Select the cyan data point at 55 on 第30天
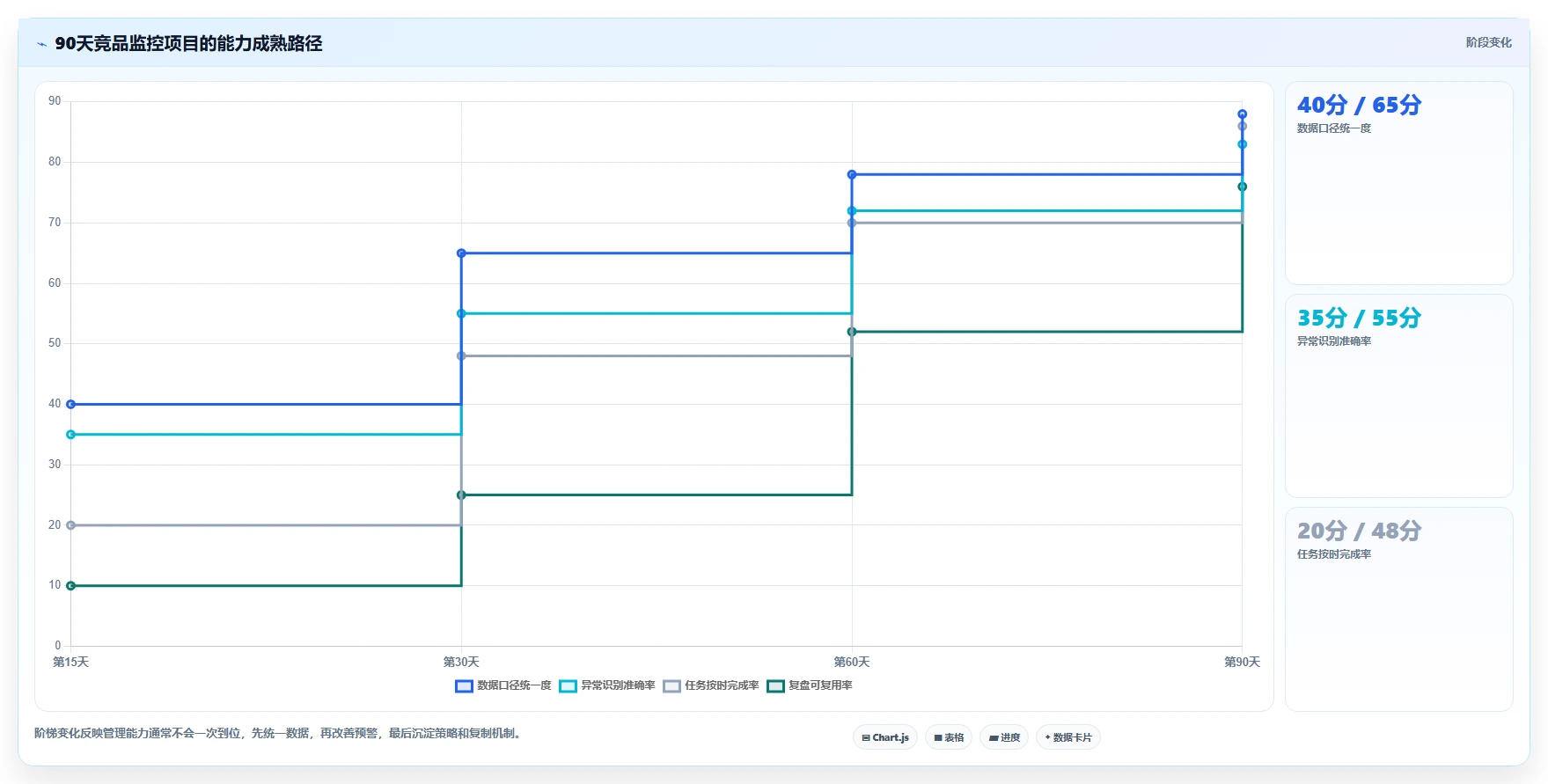 [x=461, y=314]
